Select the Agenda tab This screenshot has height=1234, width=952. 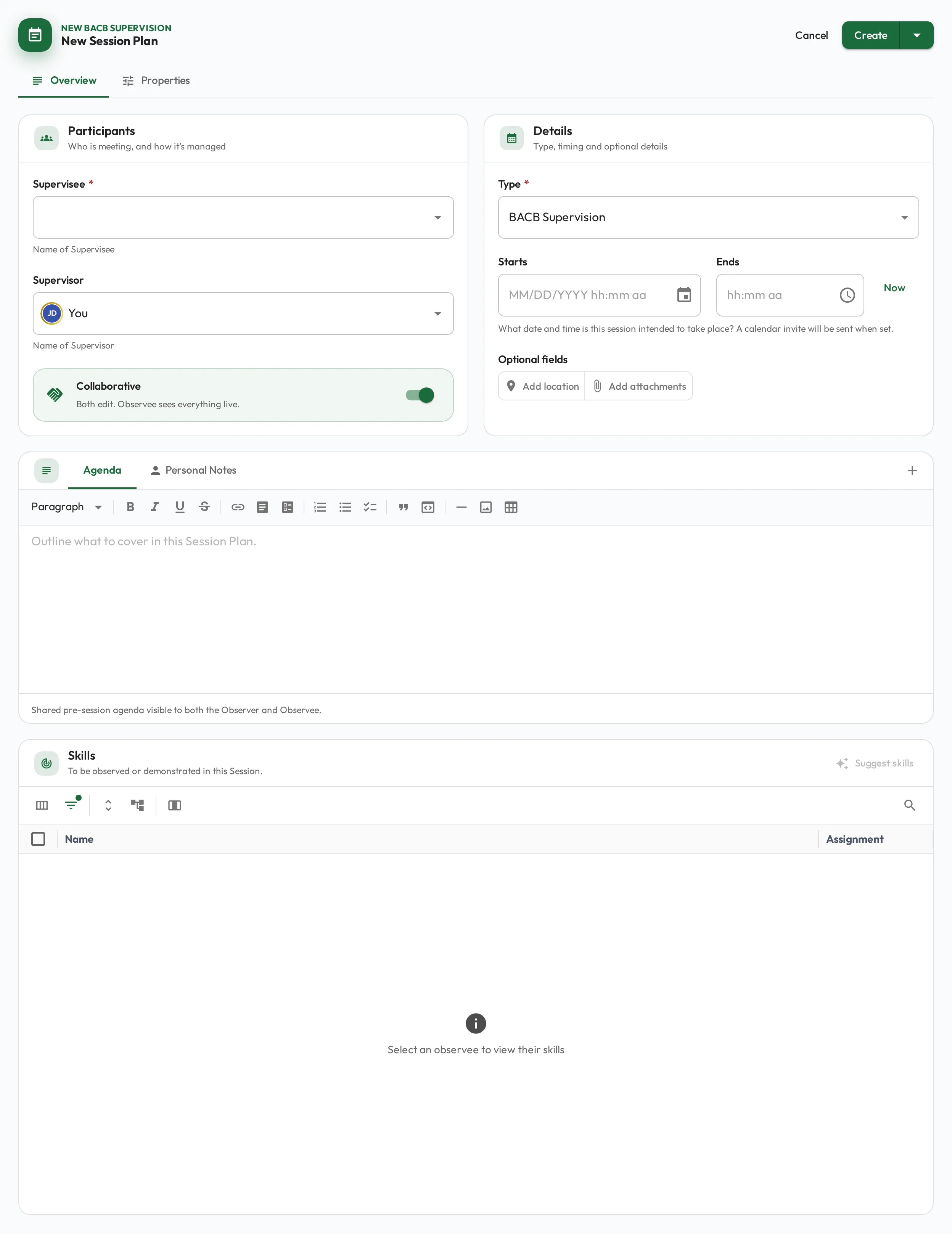point(102,470)
